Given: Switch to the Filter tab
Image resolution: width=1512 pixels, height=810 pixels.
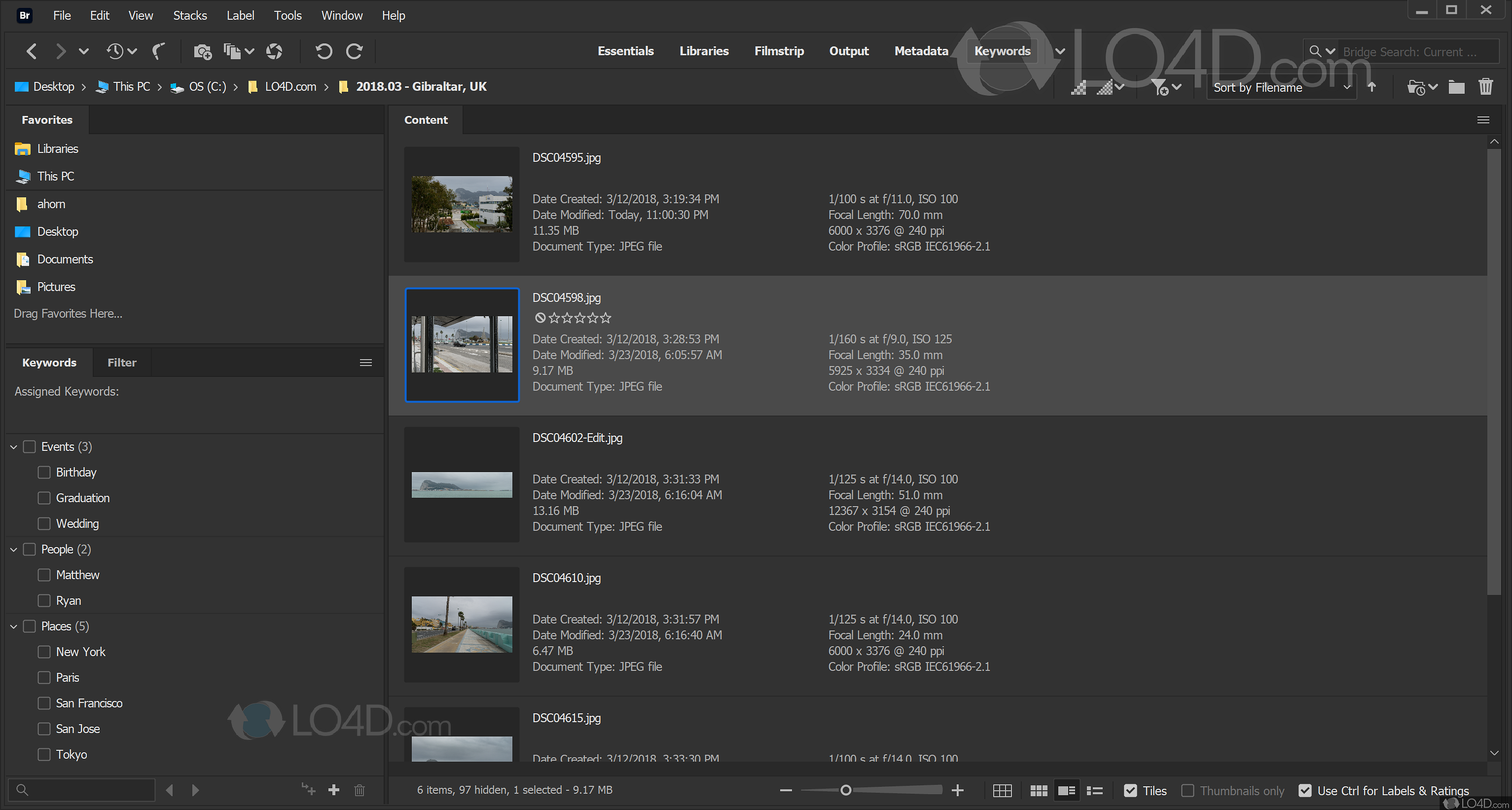Looking at the screenshot, I should [121, 363].
